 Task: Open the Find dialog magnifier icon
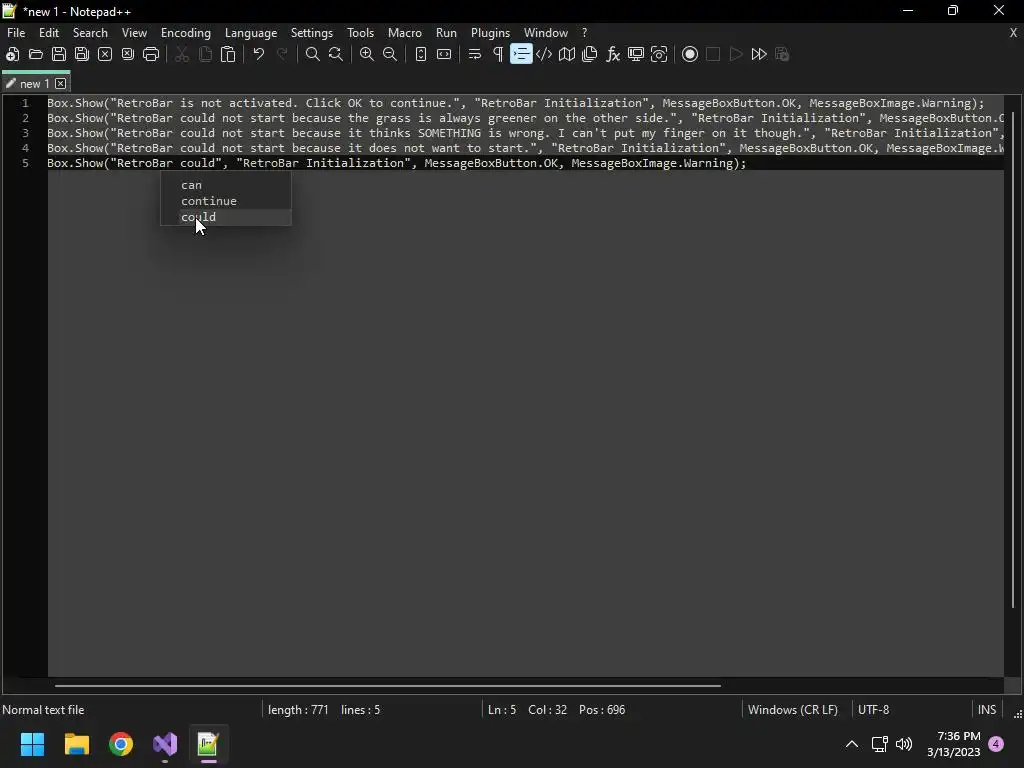pyautogui.click(x=313, y=54)
